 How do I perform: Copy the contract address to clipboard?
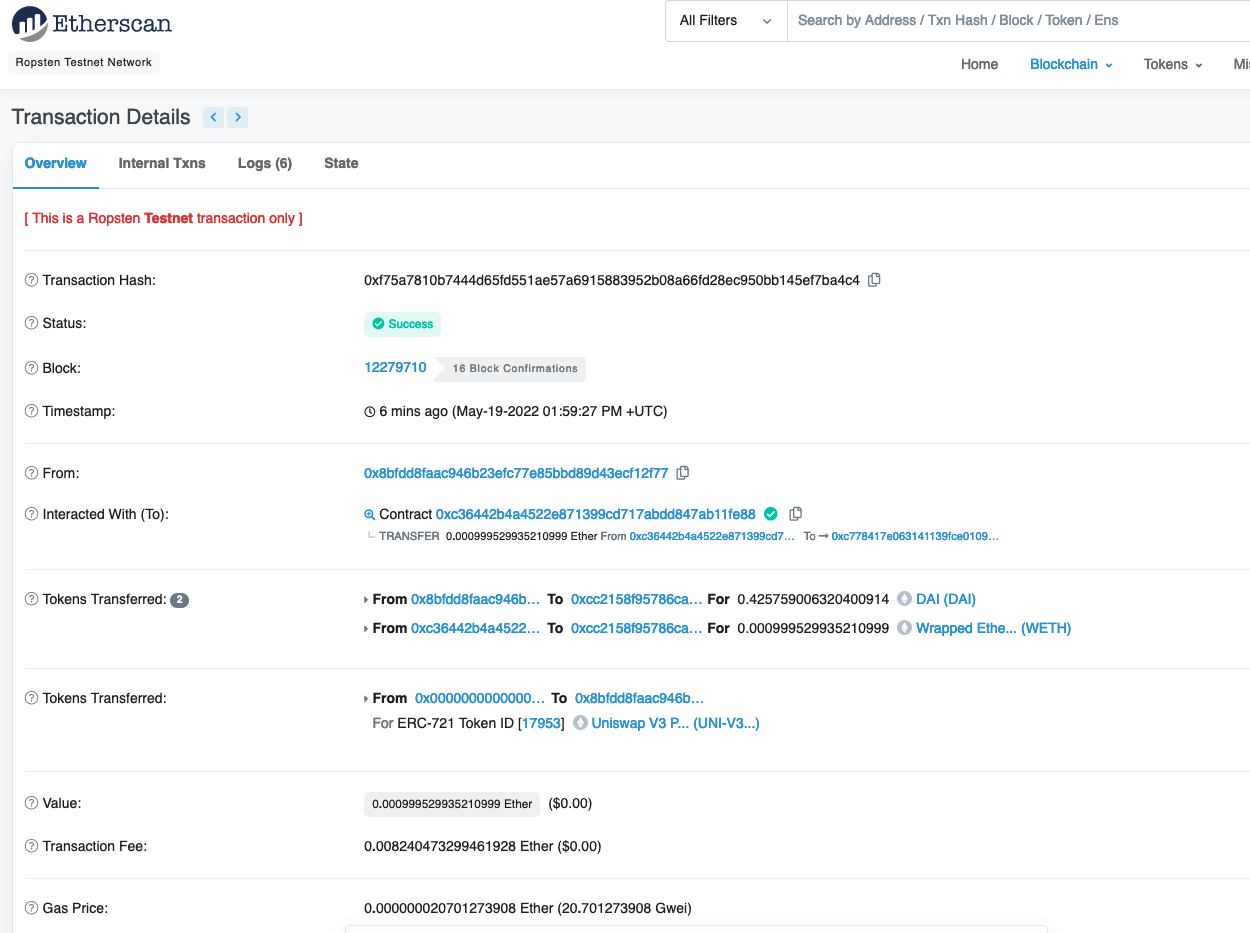[x=796, y=514]
